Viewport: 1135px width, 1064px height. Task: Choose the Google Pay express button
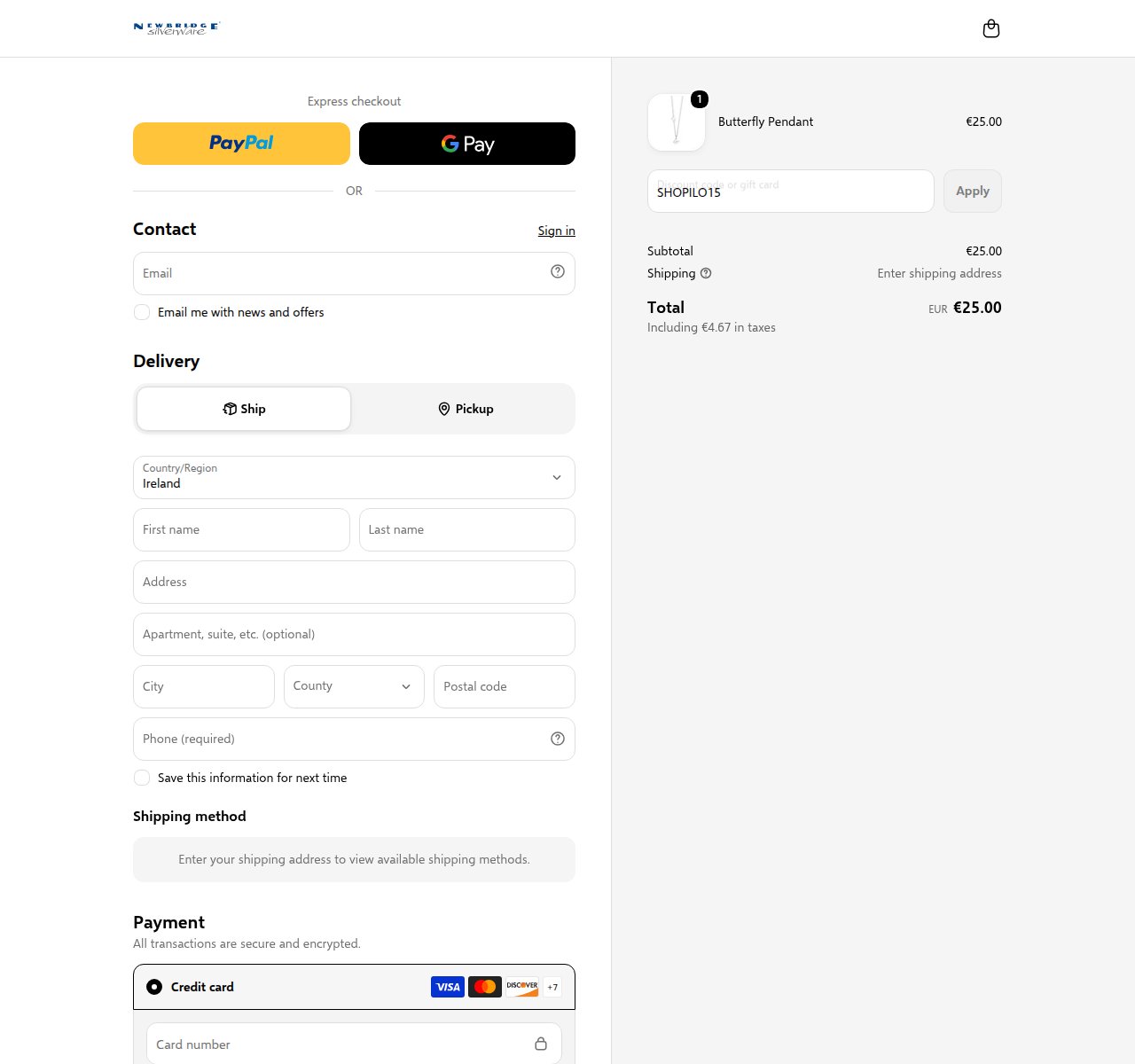coord(467,144)
